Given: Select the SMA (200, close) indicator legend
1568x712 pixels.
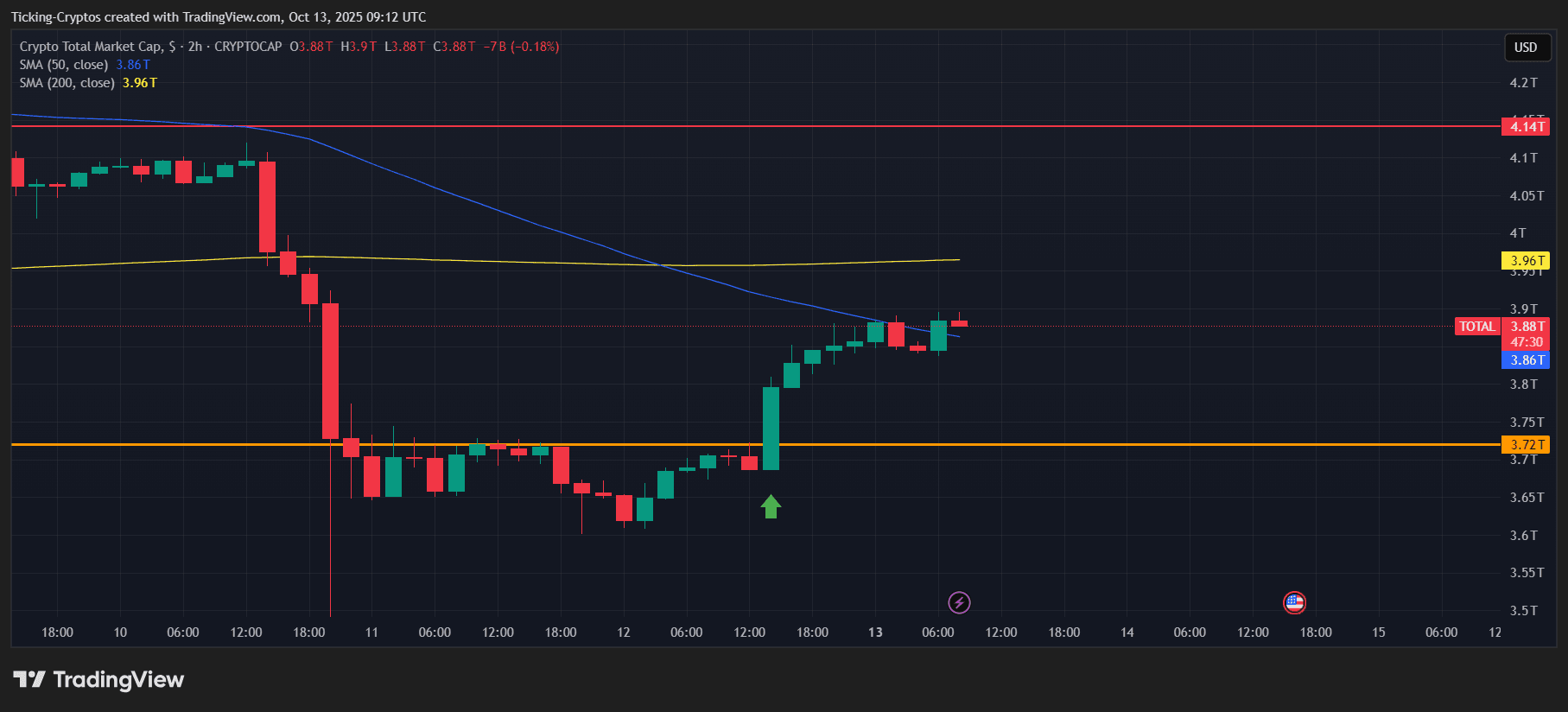Looking at the screenshot, I should click(67, 83).
